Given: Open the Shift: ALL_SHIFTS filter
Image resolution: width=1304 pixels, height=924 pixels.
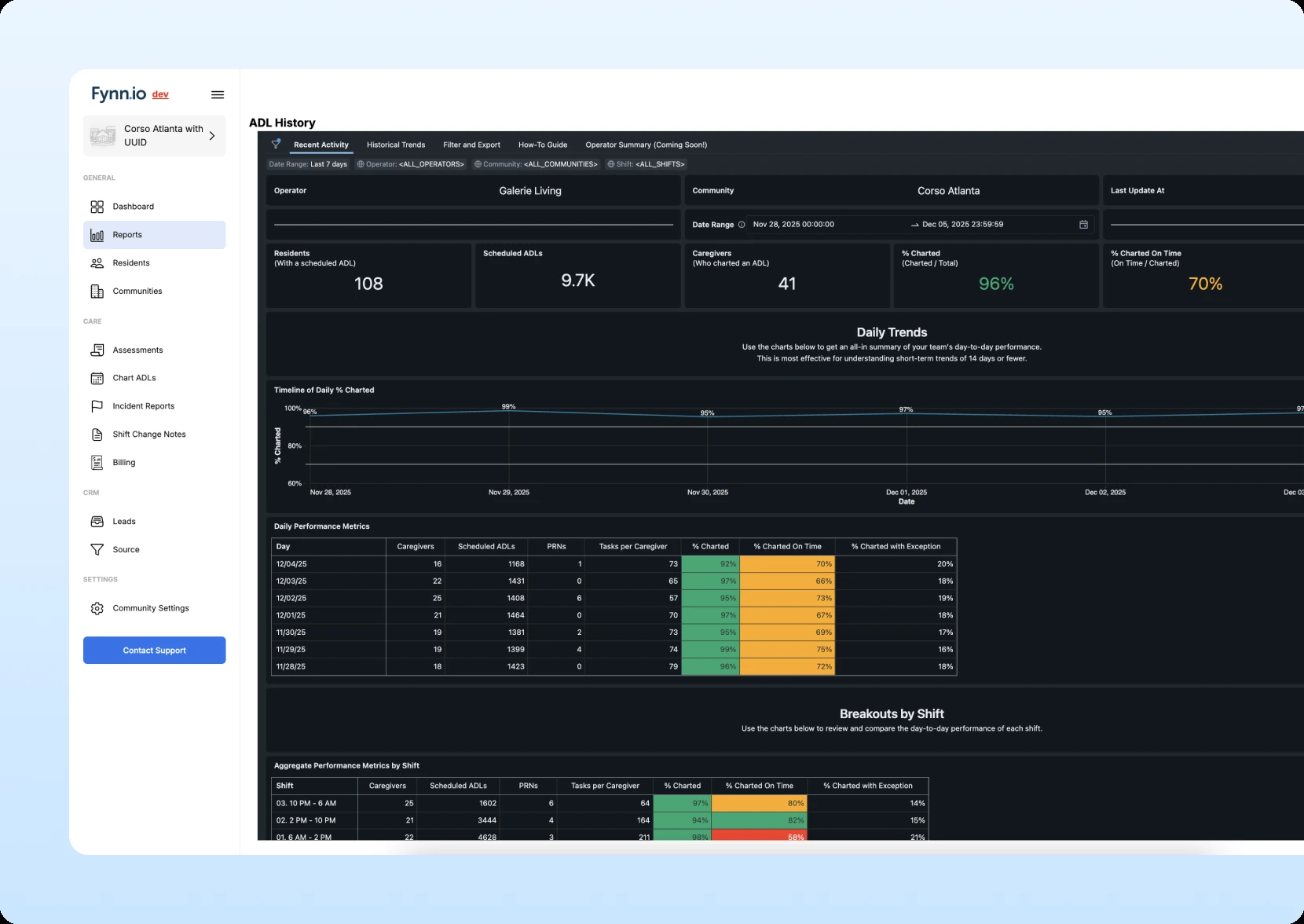Looking at the screenshot, I should (647, 164).
